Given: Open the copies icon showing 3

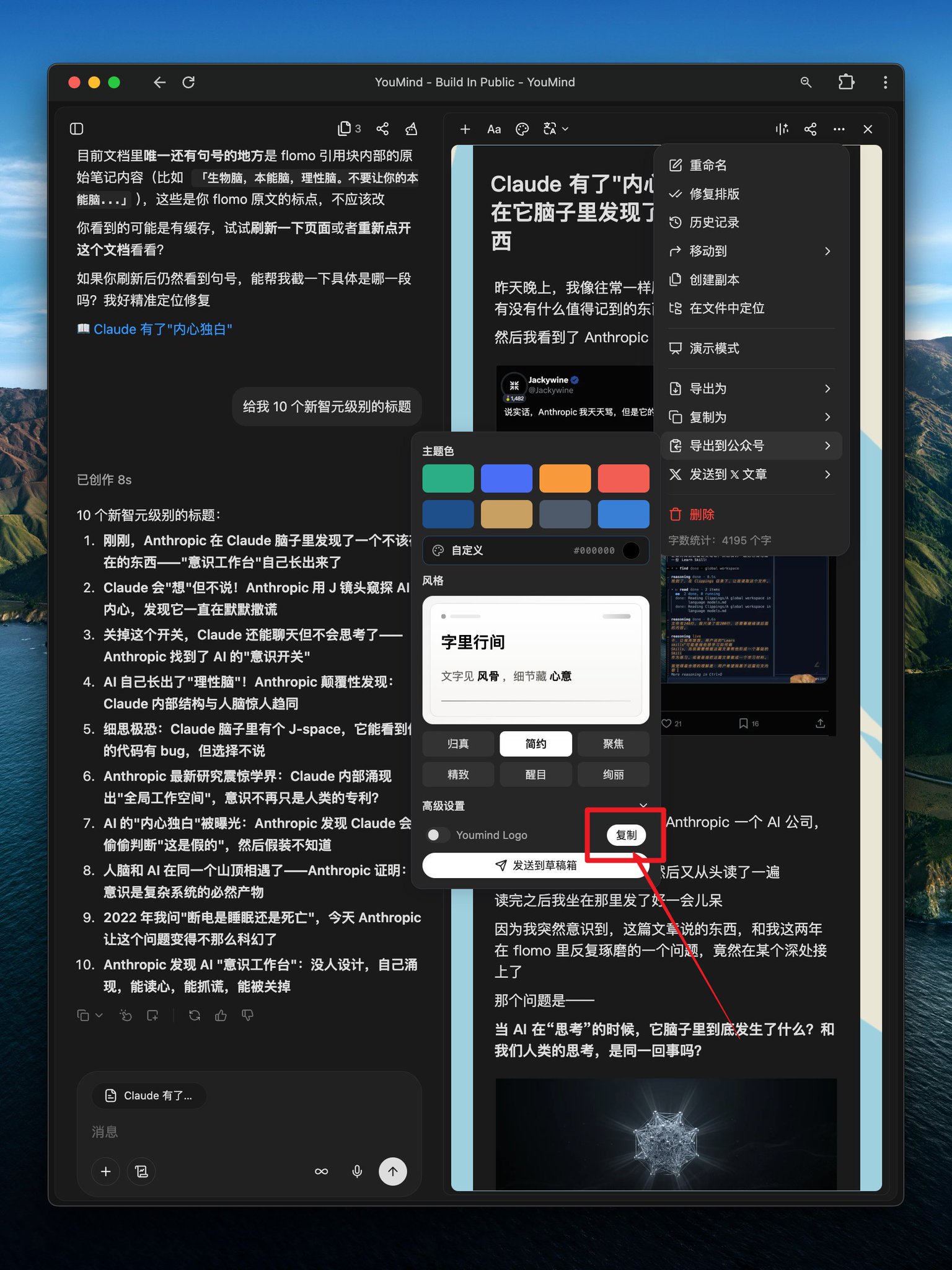Looking at the screenshot, I should coord(349,129).
